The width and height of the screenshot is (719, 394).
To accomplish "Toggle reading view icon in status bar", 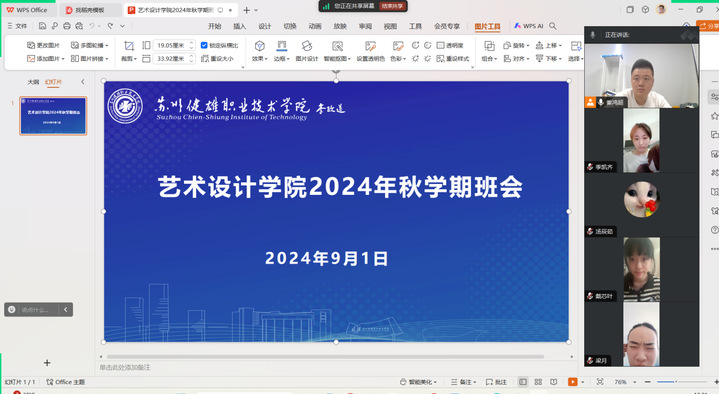I will (x=554, y=382).
